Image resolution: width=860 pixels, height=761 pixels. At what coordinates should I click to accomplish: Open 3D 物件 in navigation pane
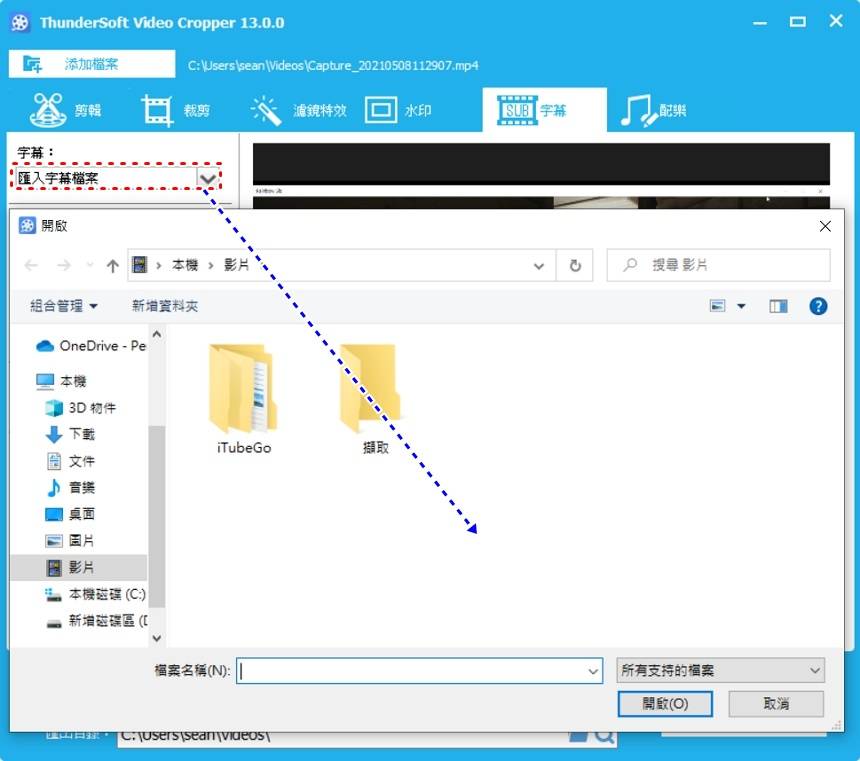pyautogui.click(x=80, y=408)
